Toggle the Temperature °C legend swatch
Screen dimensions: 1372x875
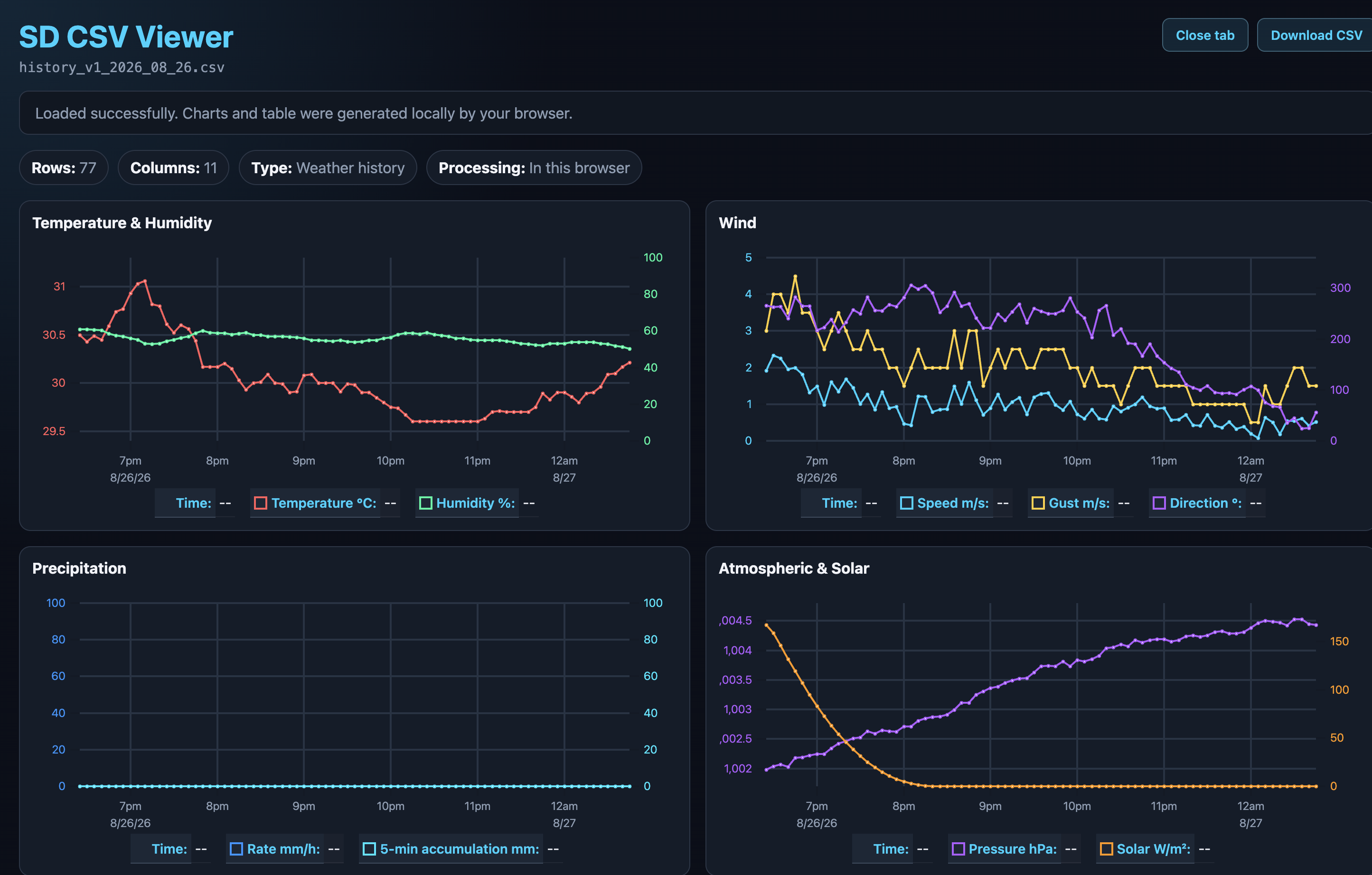pyautogui.click(x=260, y=503)
